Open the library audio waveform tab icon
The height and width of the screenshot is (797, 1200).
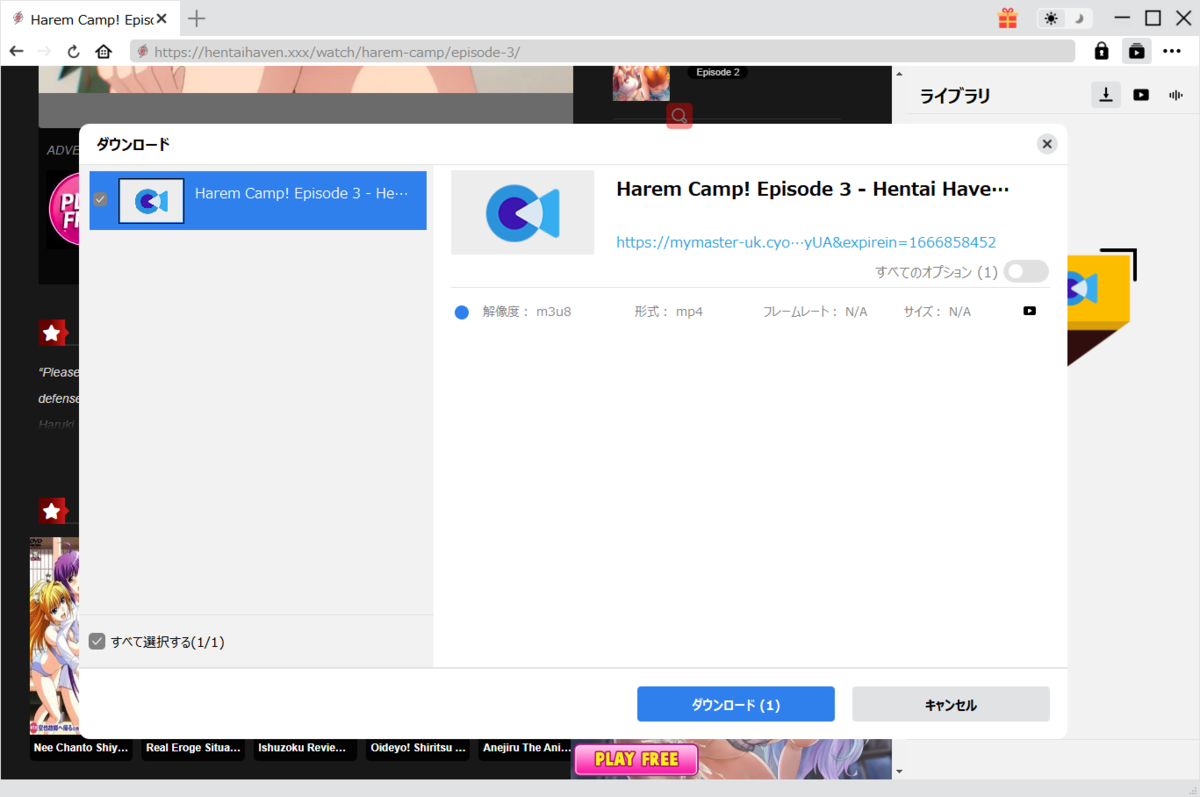(1176, 95)
